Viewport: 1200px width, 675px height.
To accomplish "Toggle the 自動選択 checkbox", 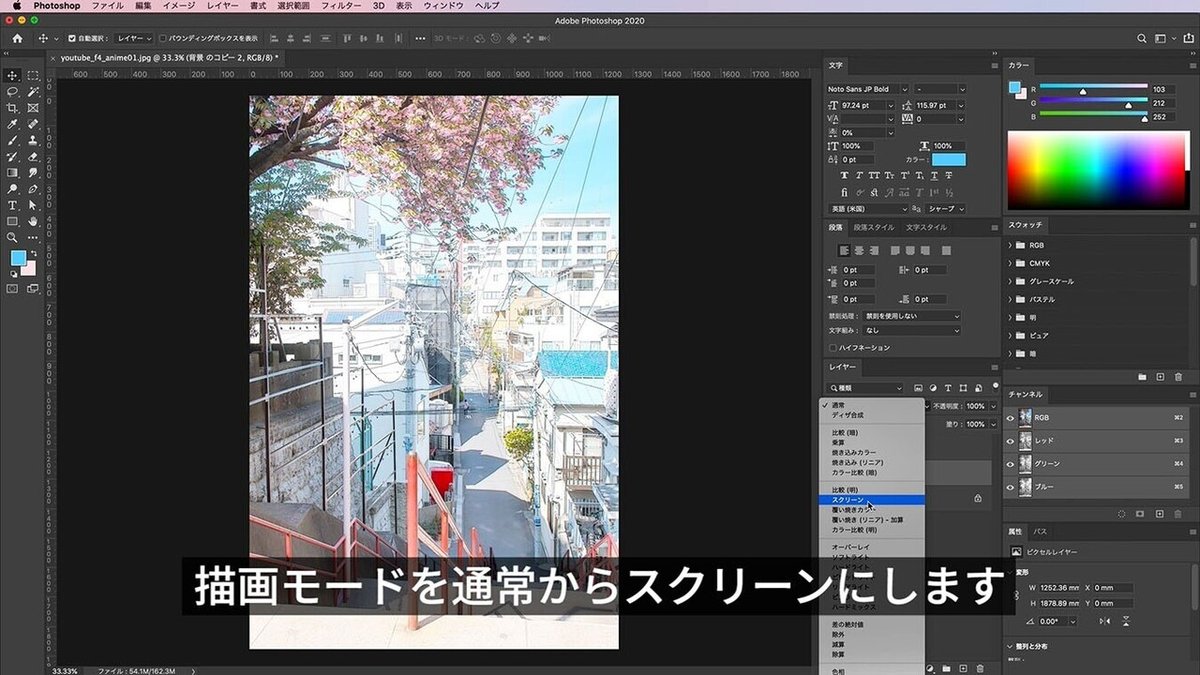I will [72, 38].
